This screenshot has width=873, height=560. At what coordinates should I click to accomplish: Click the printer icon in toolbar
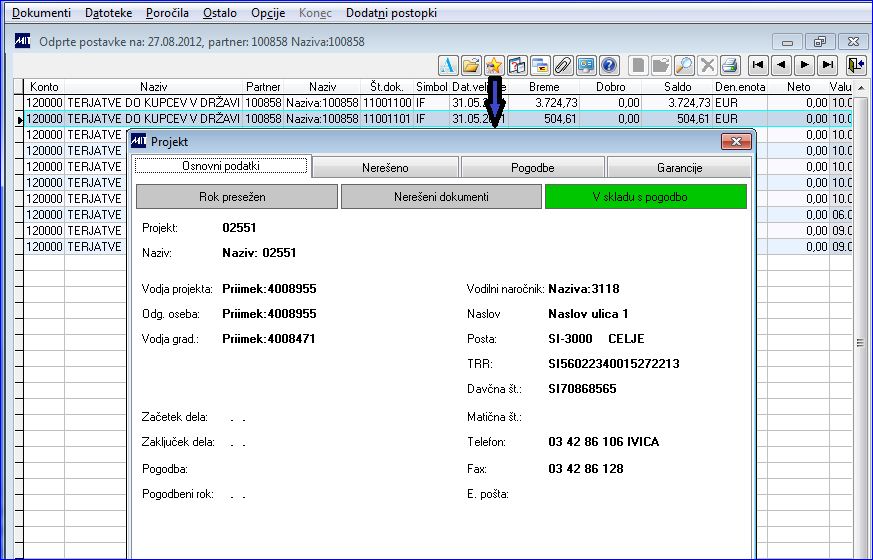pyautogui.click(x=730, y=65)
